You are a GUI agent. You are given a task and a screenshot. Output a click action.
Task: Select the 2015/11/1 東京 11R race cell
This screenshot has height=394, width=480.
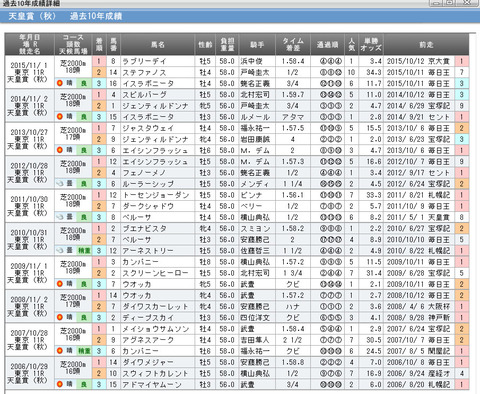click(x=29, y=72)
